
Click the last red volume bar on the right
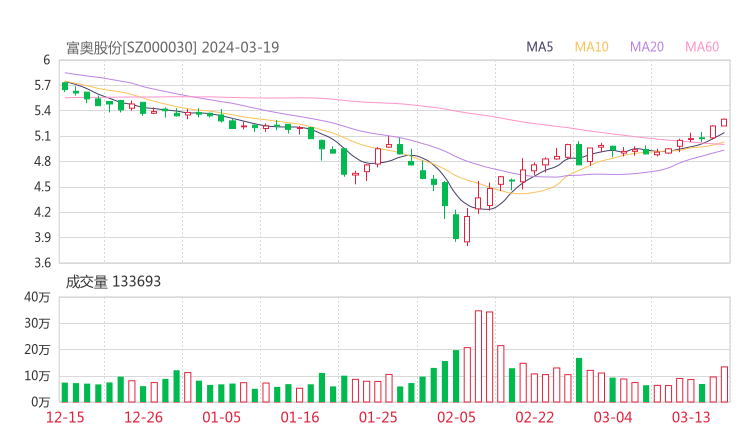pos(724,384)
